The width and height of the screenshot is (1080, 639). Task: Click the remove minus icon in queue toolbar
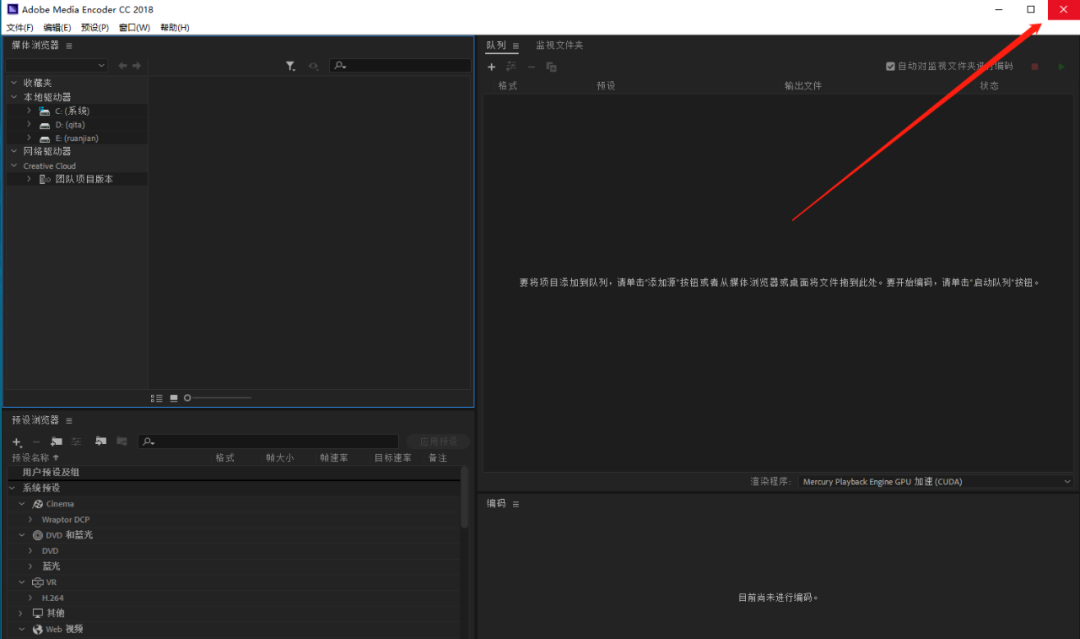[x=531, y=67]
